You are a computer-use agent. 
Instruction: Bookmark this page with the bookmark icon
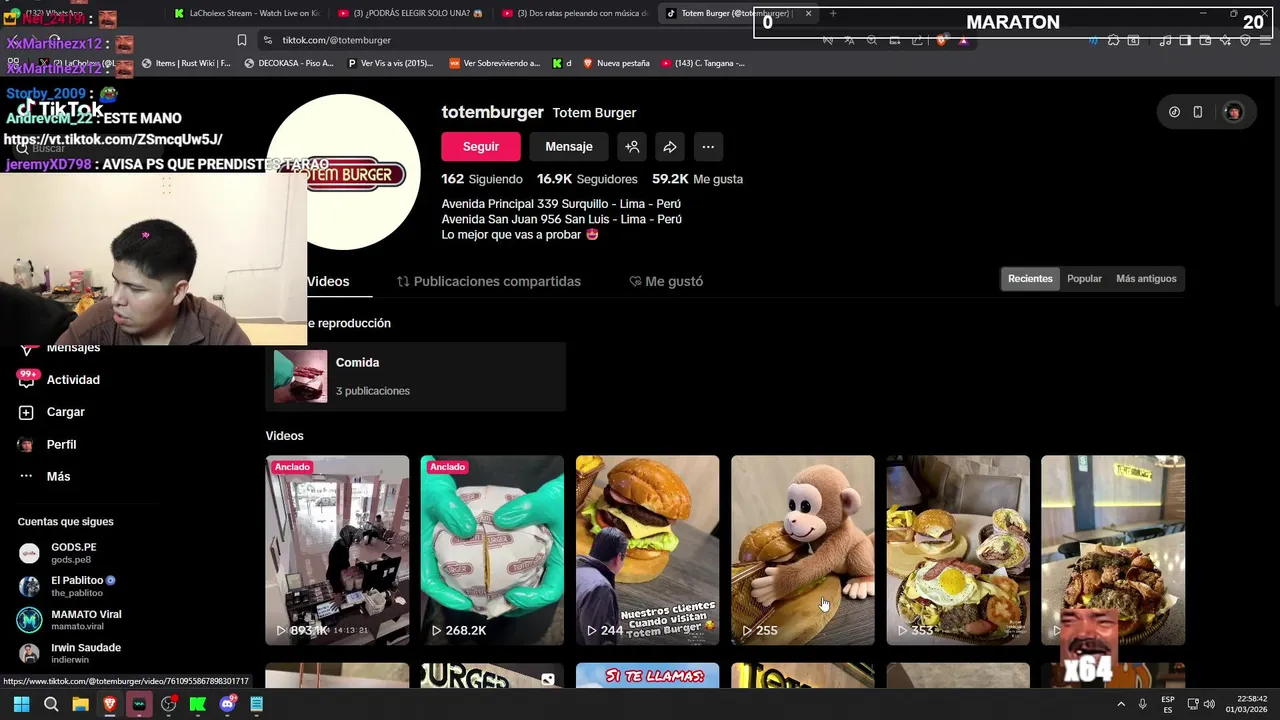tap(242, 40)
